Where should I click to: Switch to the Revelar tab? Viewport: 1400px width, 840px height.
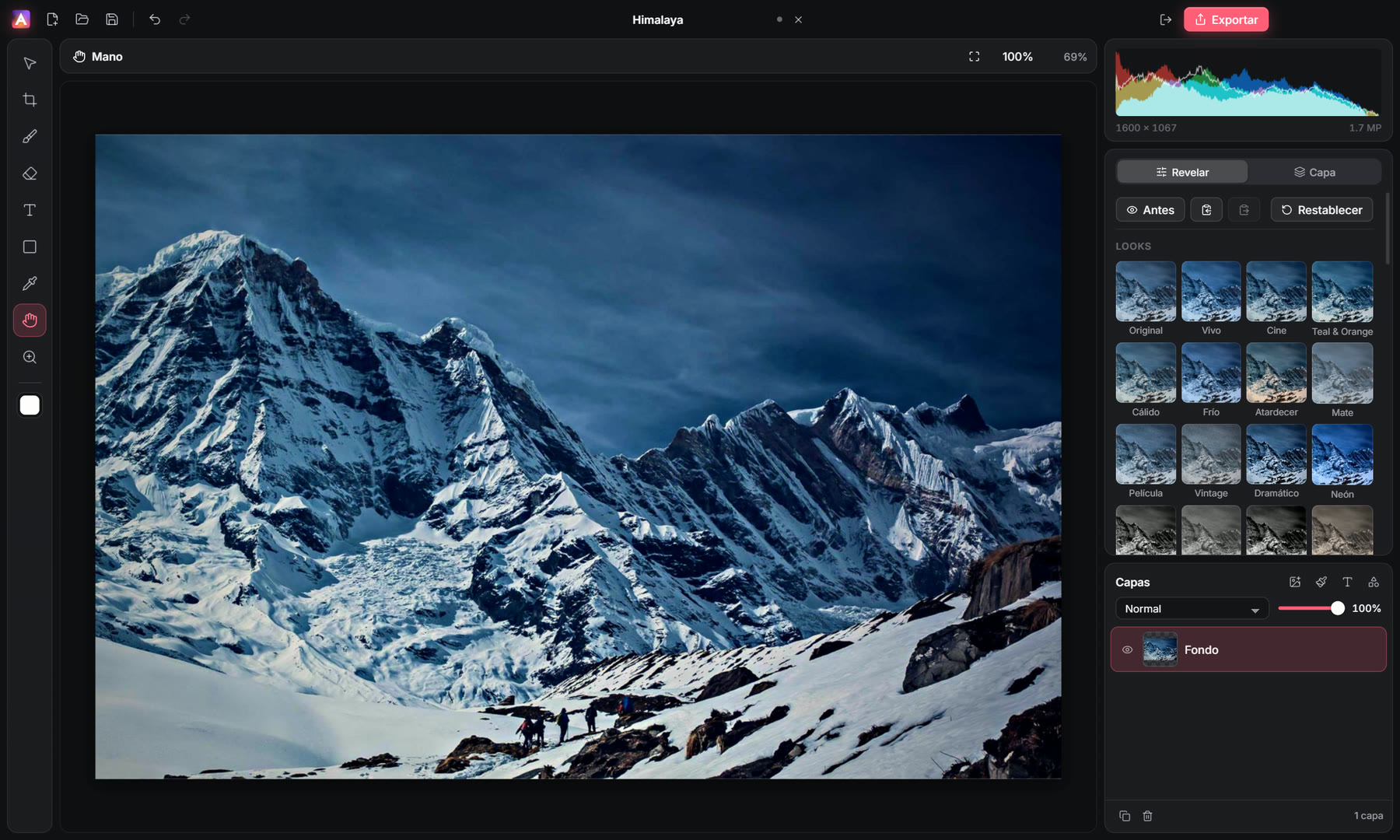1182,172
